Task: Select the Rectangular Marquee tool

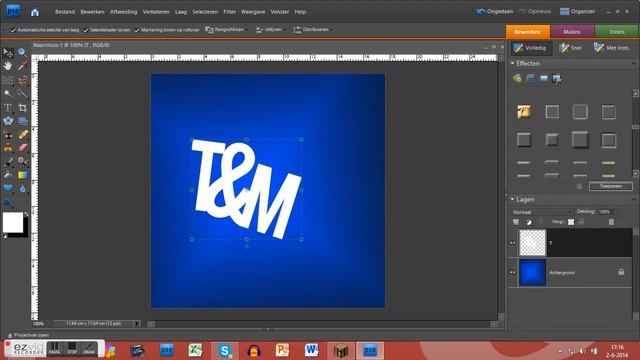Action: [8, 80]
